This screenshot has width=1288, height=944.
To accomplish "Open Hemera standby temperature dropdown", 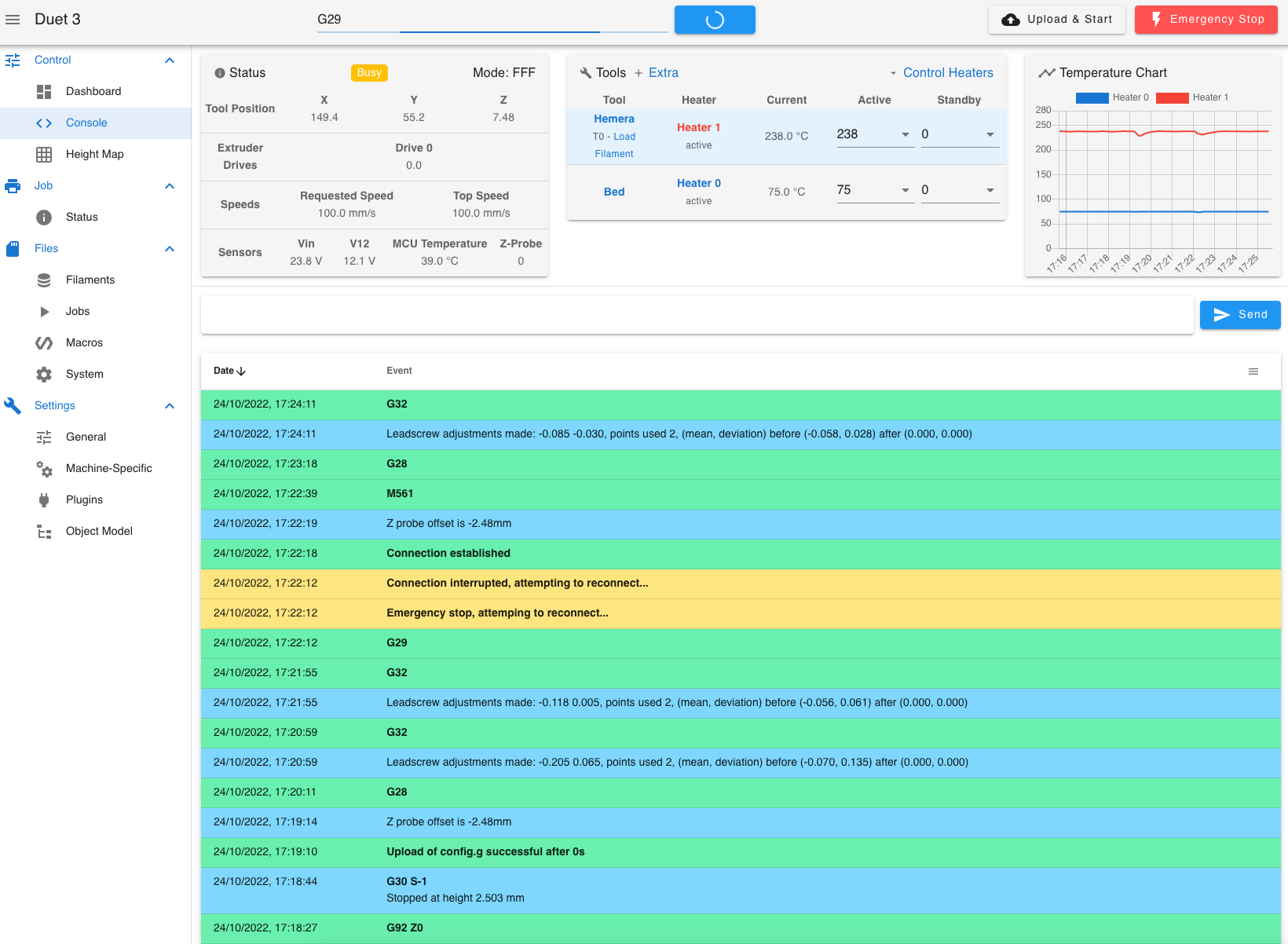I will pyautogui.click(x=990, y=134).
